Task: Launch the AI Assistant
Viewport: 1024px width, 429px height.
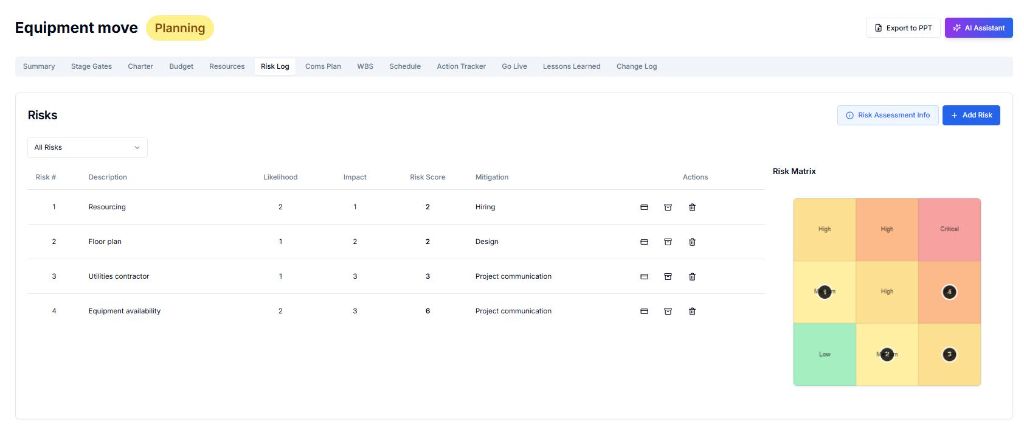Action: click(978, 28)
